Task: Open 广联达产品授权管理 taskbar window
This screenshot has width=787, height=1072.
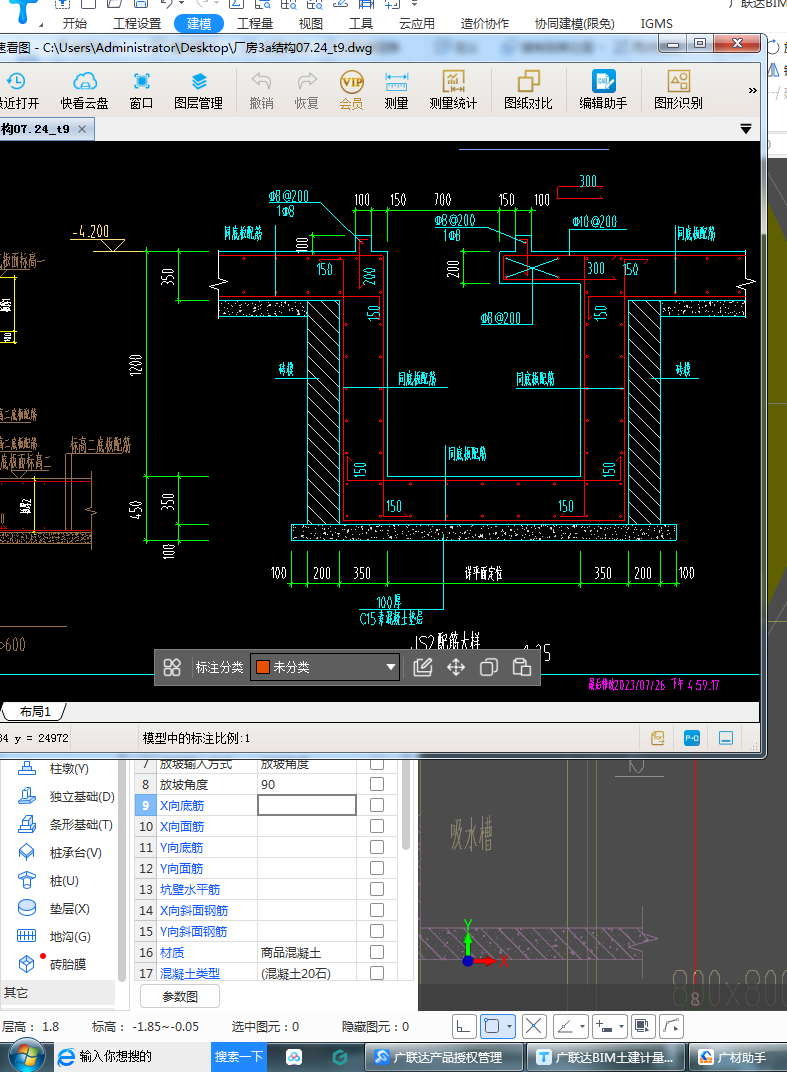Action: [x=444, y=1057]
